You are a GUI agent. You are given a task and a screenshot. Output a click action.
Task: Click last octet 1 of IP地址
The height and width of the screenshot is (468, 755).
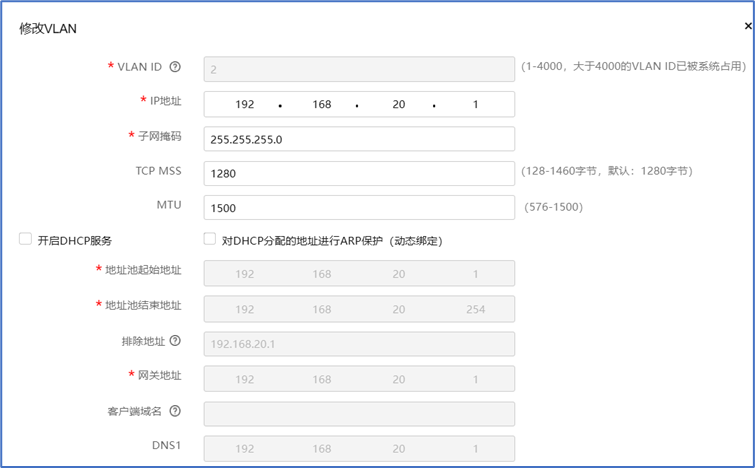tap(475, 104)
